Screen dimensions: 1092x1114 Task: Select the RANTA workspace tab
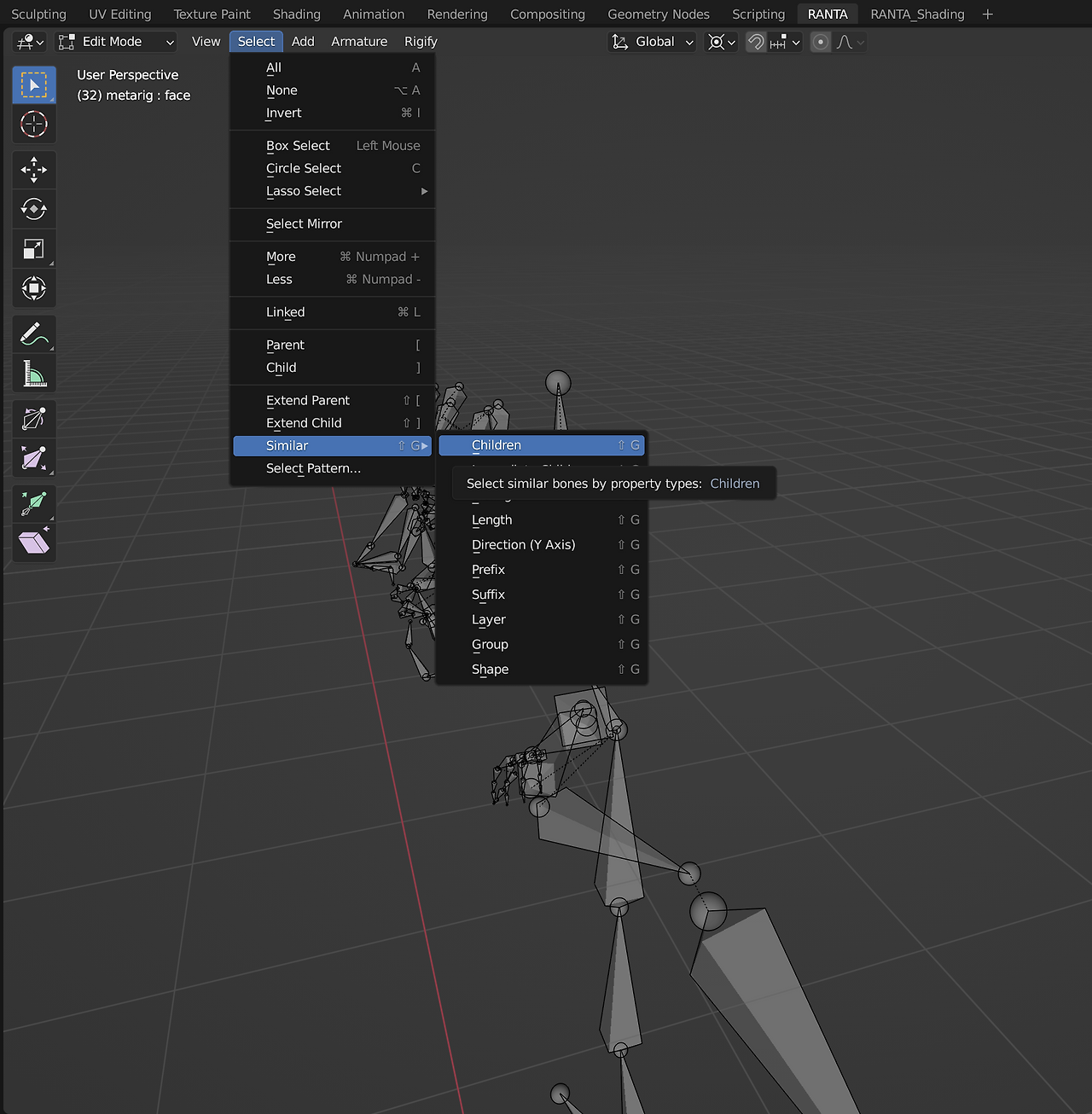828,15
